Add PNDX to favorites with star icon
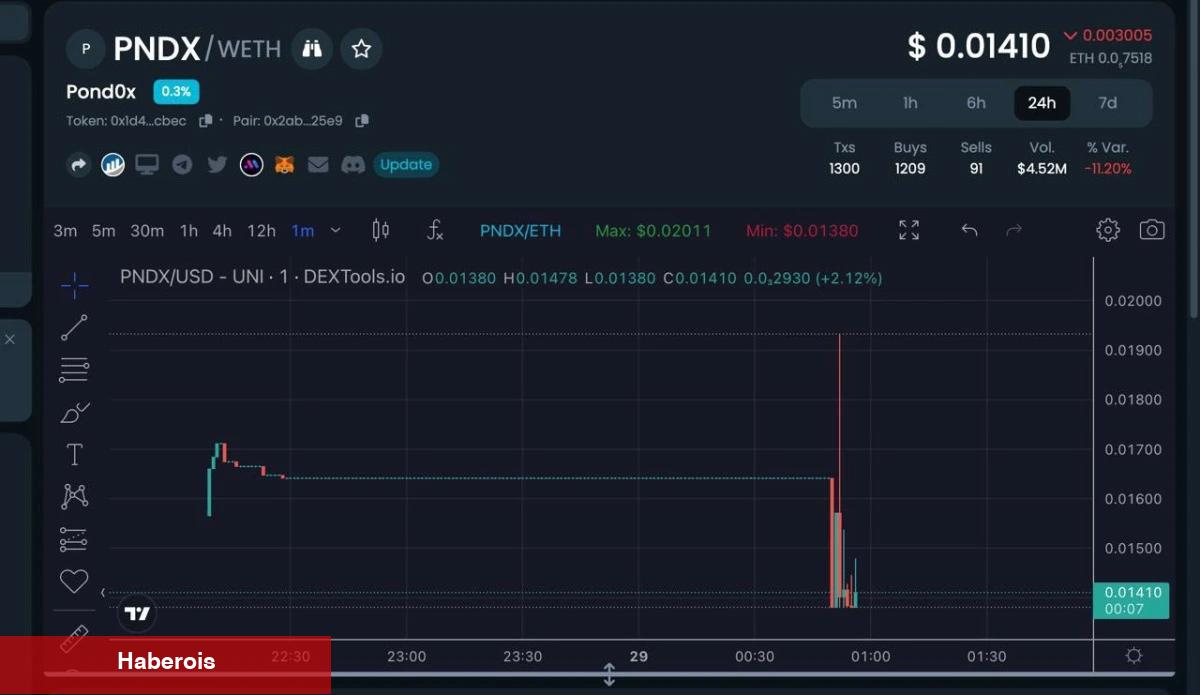This screenshot has height=695, width=1200. click(361, 48)
